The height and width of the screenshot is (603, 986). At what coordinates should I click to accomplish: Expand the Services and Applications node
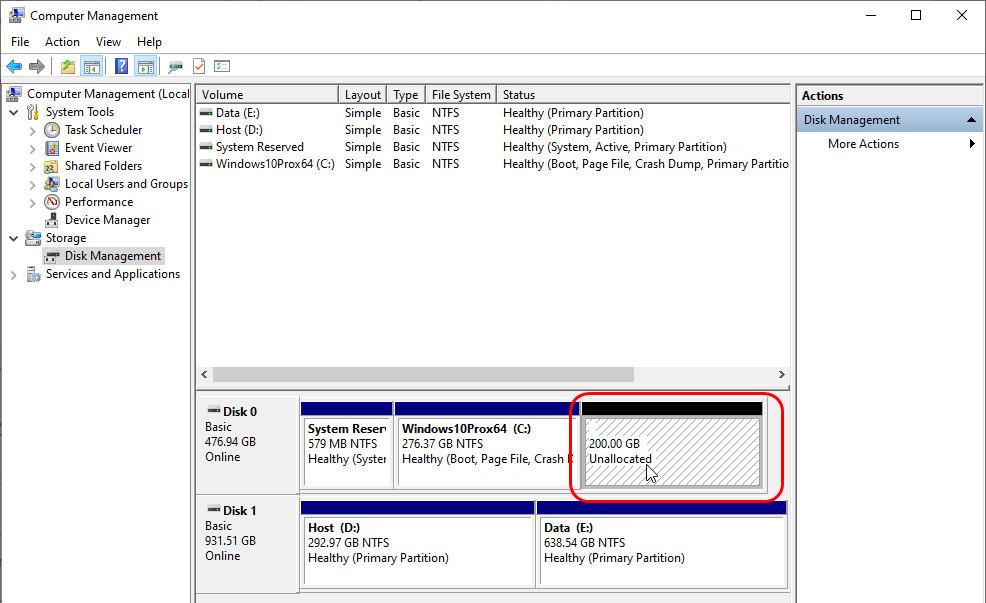pyautogui.click(x=13, y=274)
